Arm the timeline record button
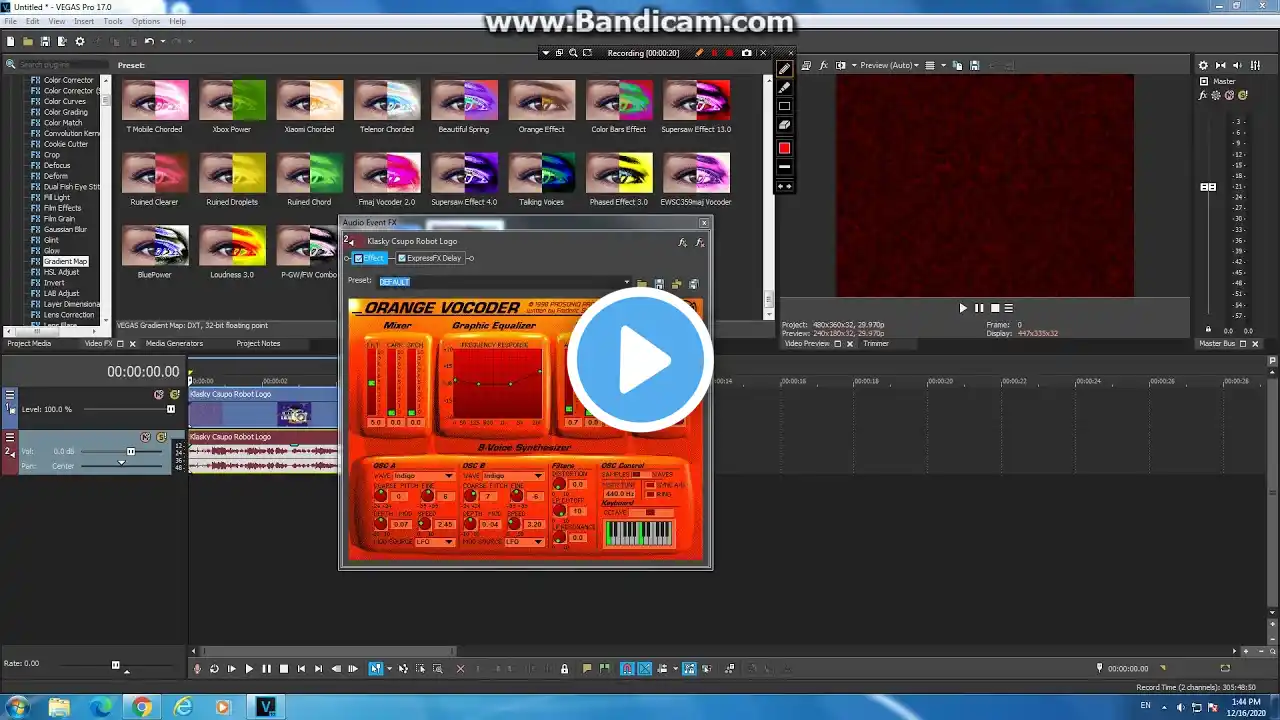 point(197,668)
